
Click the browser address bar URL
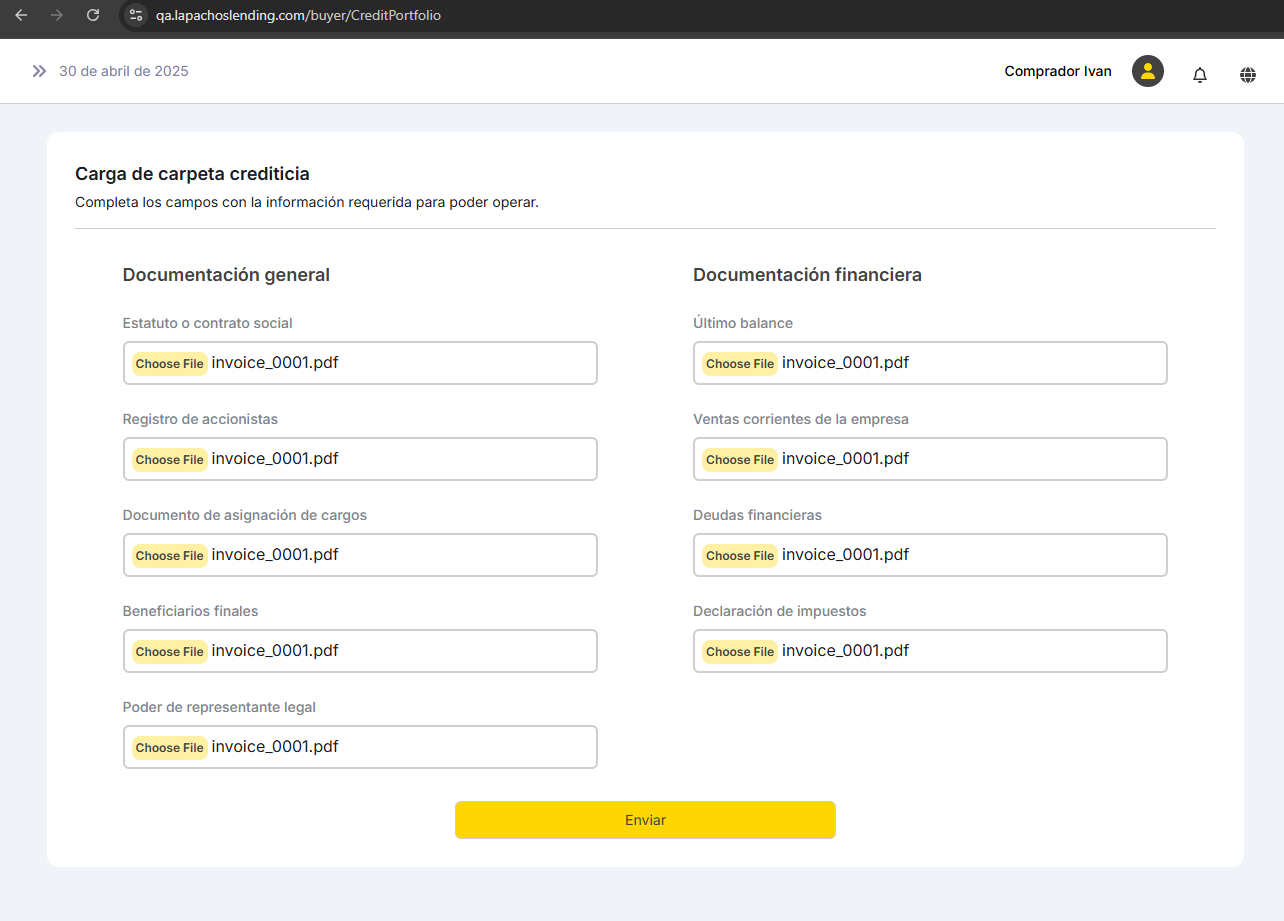point(298,16)
